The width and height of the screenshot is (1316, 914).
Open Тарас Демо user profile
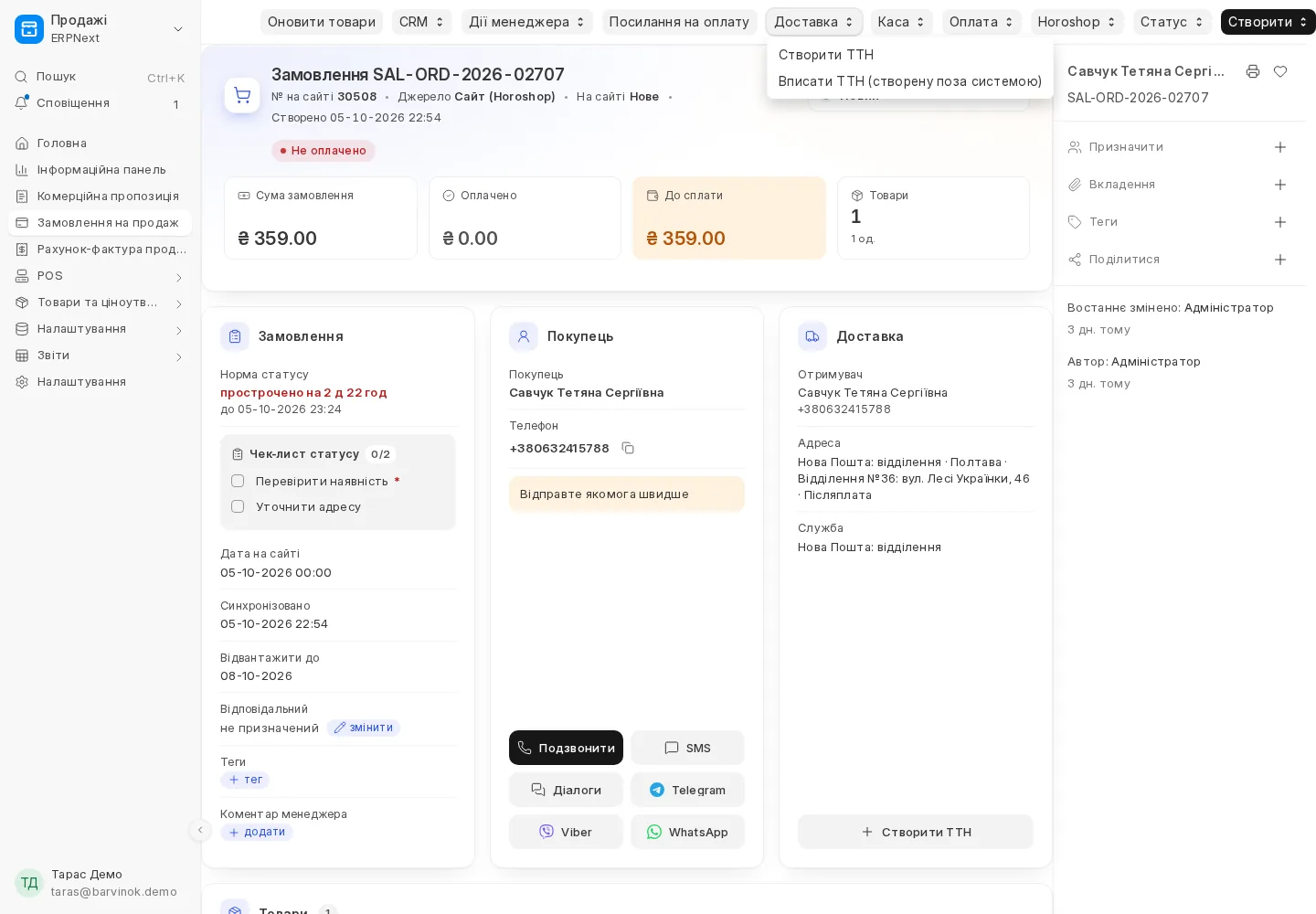[x=100, y=883]
